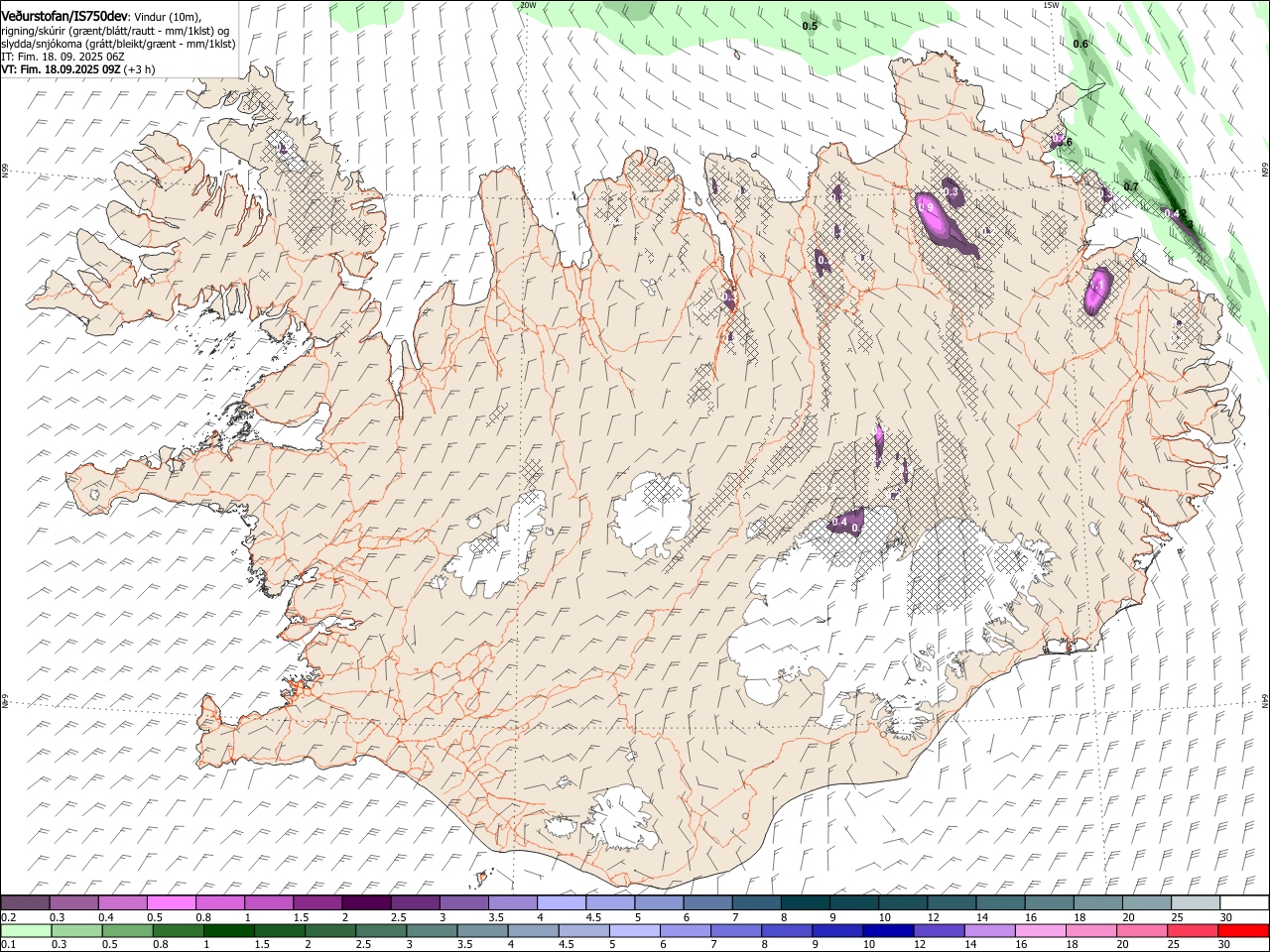Pick the pale green 0.1 swatch in the bottom legend

pos(26,931)
